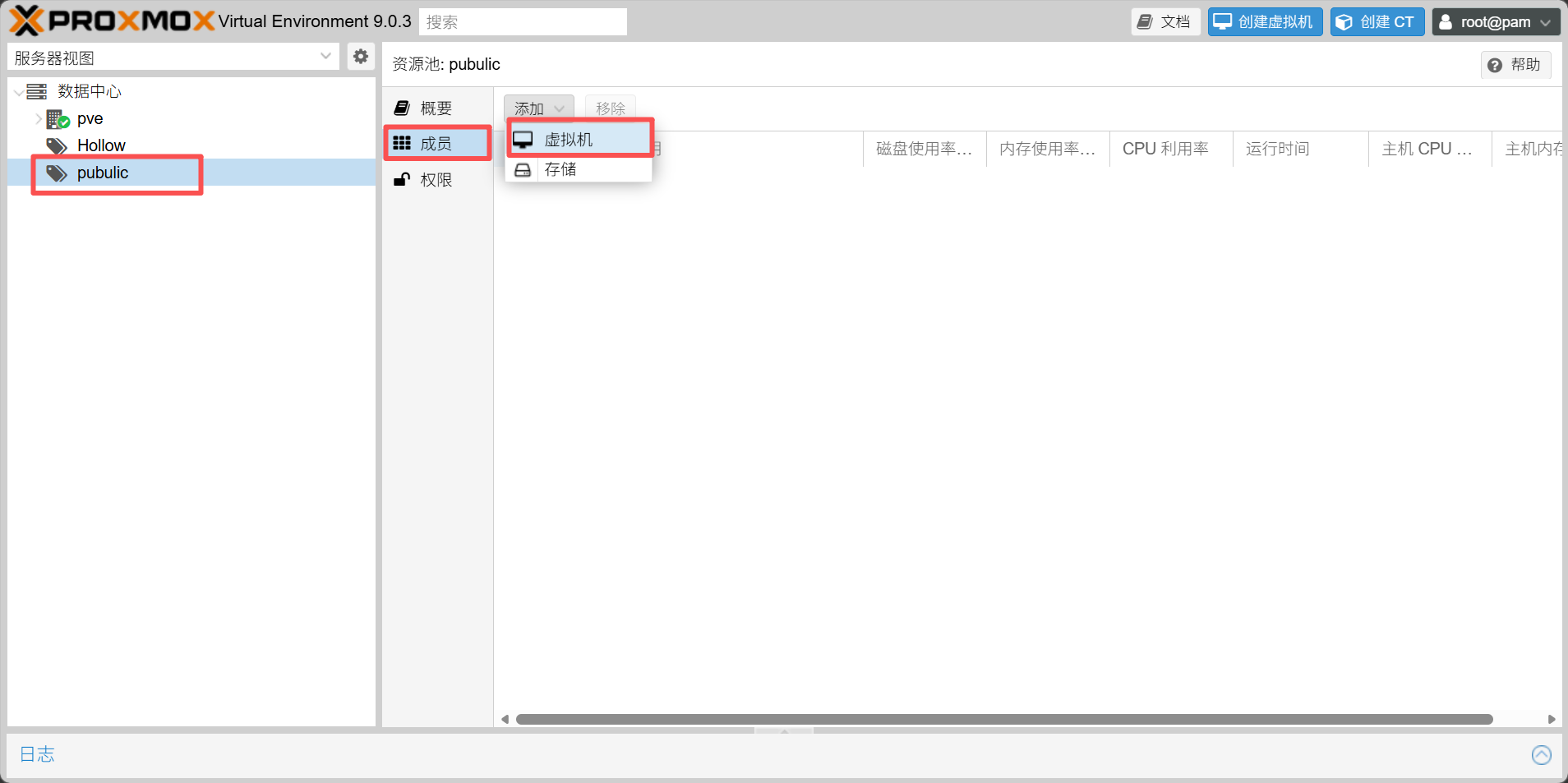This screenshot has width=1568, height=783.
Task: Click the storage drive icon in menu
Action: coord(523,170)
